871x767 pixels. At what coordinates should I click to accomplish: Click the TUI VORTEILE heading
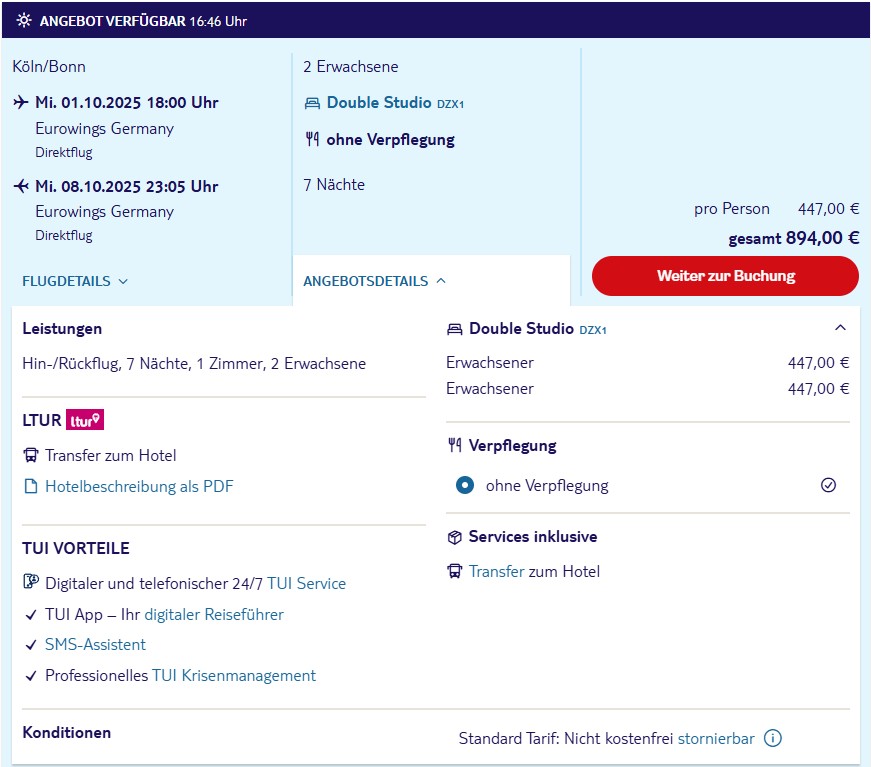pos(76,548)
